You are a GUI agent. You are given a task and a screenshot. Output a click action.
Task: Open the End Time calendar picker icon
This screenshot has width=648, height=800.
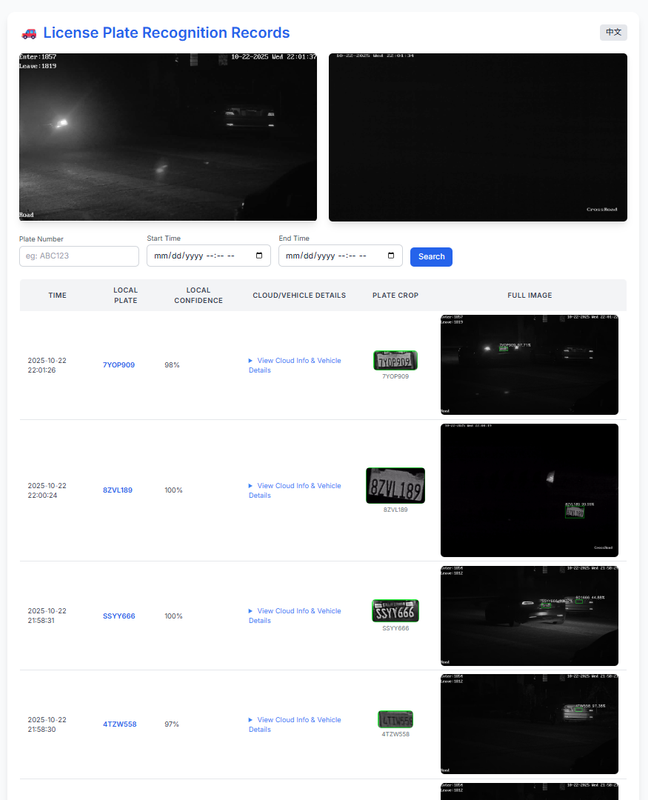pos(391,256)
